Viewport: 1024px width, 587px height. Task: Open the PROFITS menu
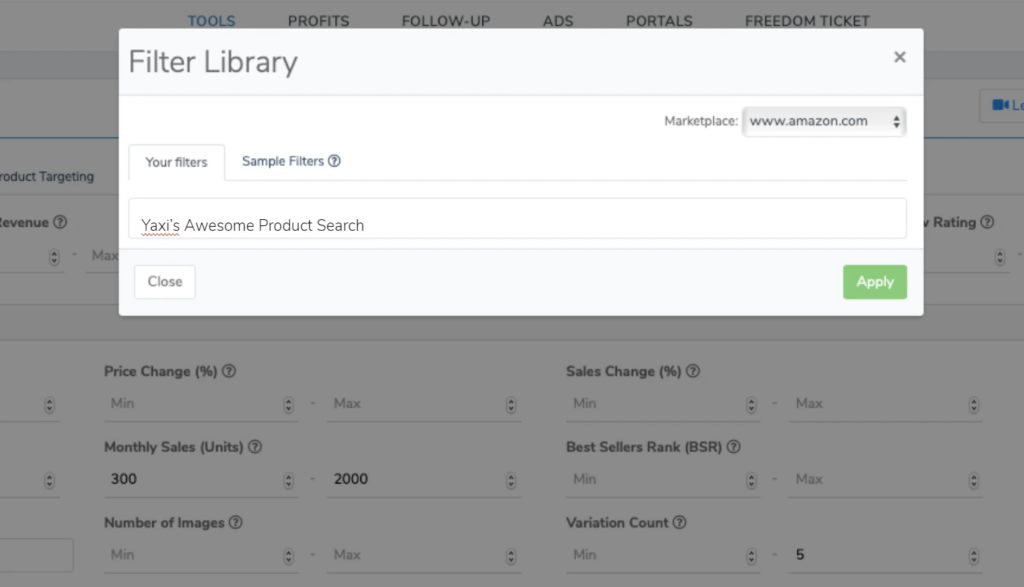(x=318, y=20)
